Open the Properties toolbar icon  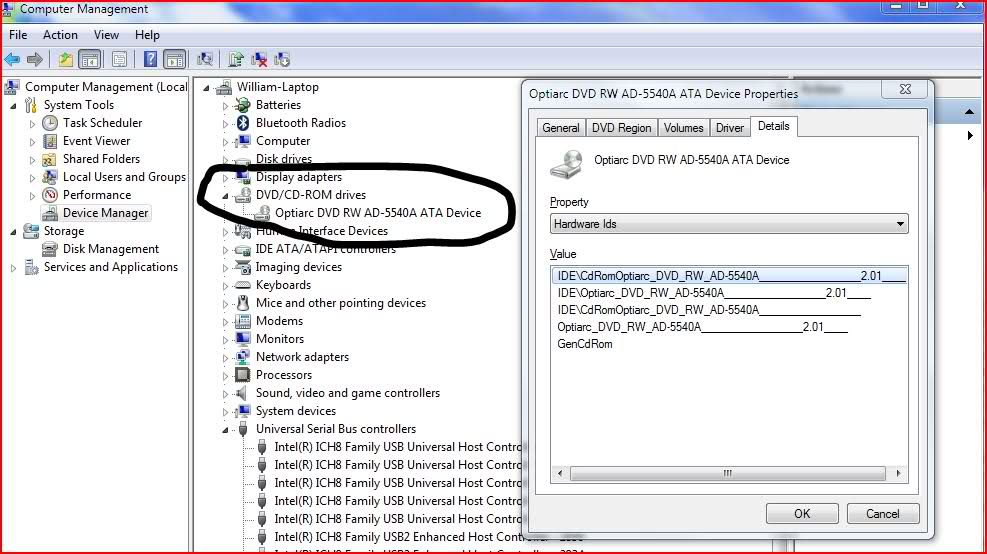point(119,60)
